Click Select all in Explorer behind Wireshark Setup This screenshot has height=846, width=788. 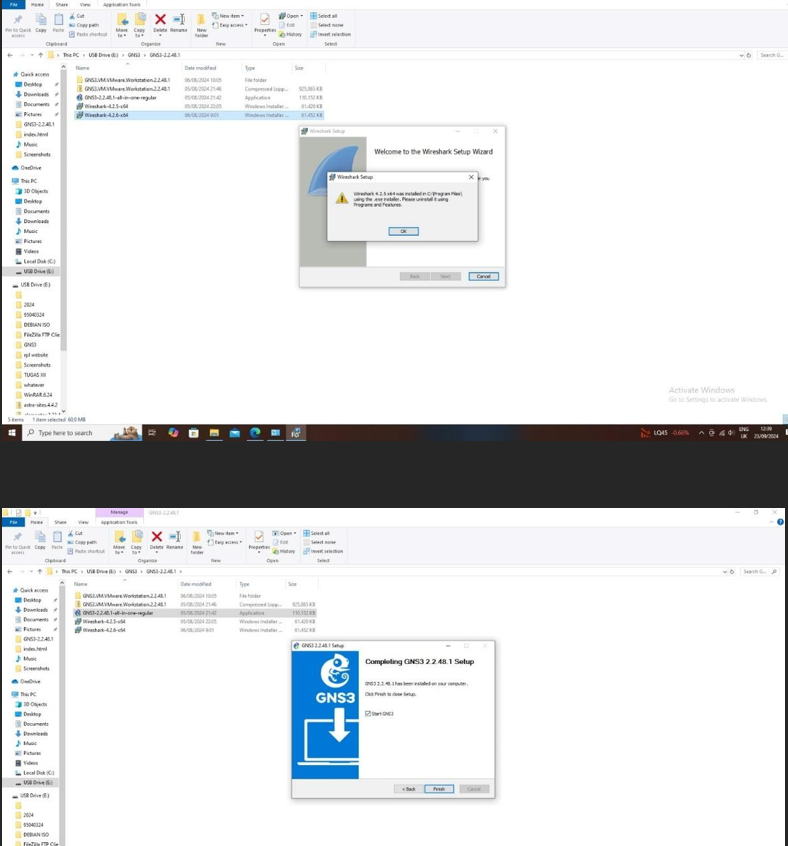324,16
